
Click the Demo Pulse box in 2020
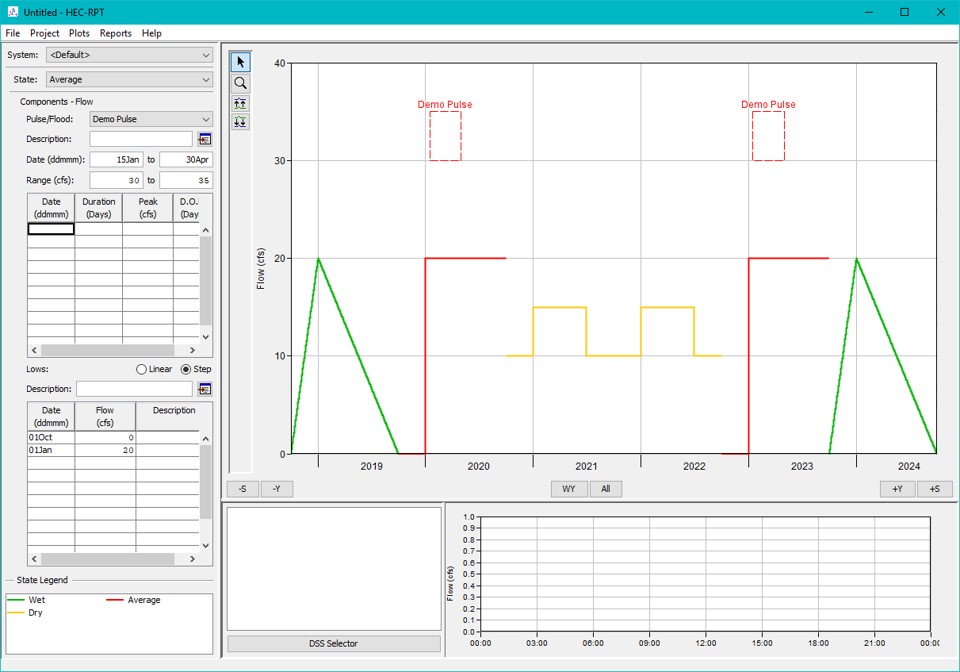[x=445, y=136]
